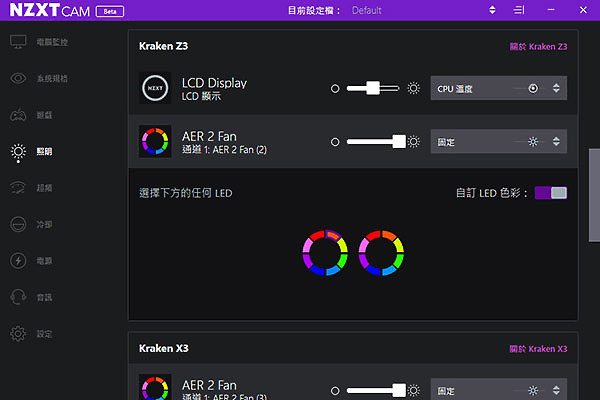Click the Kraken X3 AER 2 Fan ring icon
The width and height of the screenshot is (600, 400).
tap(155, 387)
